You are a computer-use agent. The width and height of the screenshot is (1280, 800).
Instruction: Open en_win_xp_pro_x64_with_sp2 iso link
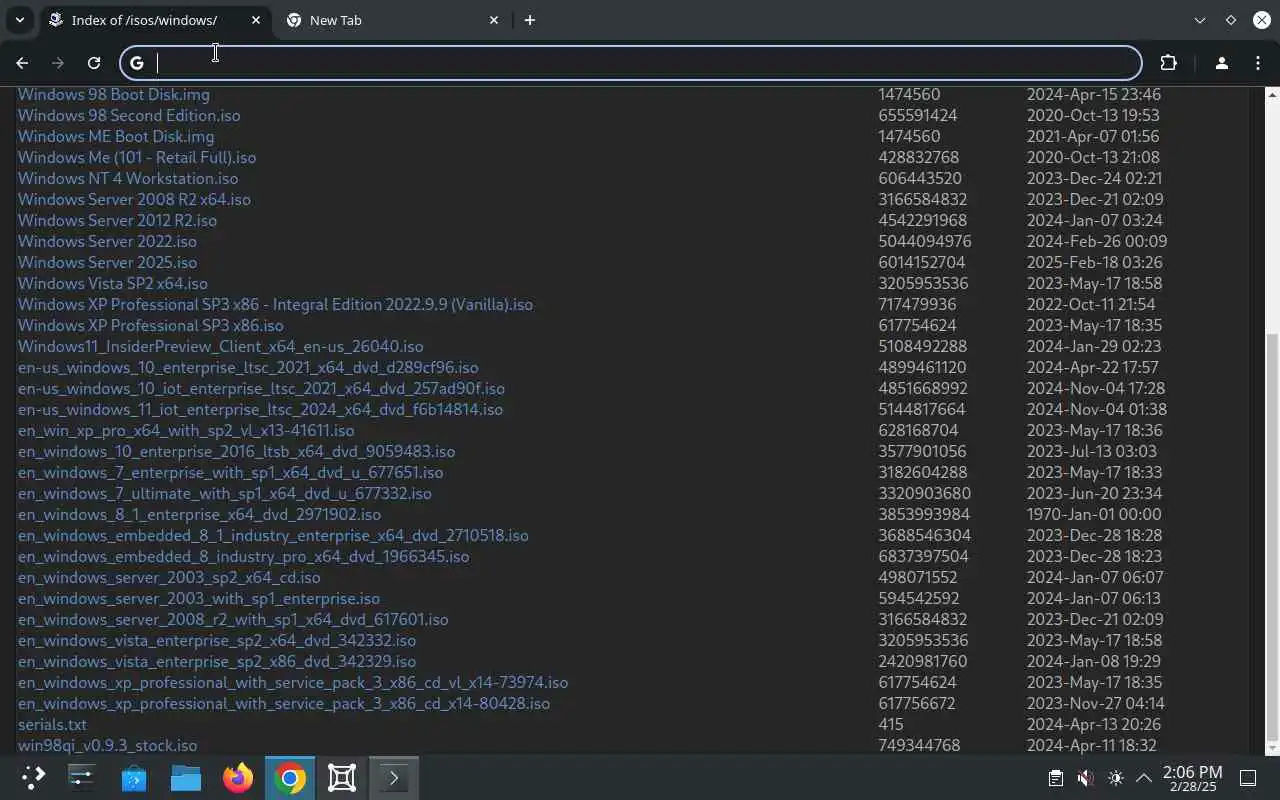pos(186,430)
